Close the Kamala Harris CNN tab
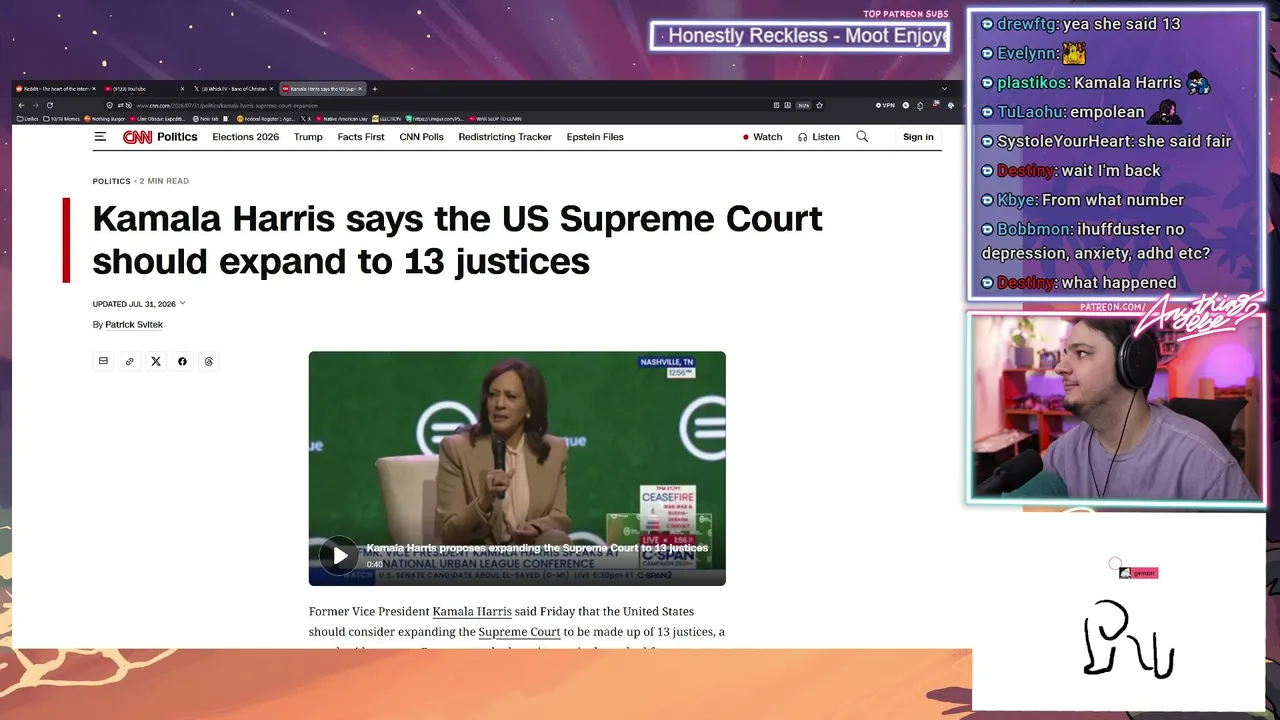The height and width of the screenshot is (720, 1280). coord(359,89)
